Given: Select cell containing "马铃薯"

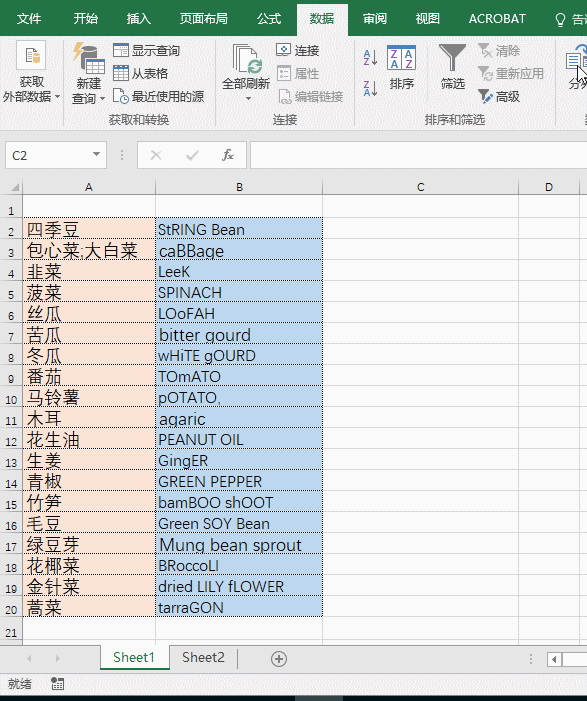Looking at the screenshot, I should click(89, 397).
